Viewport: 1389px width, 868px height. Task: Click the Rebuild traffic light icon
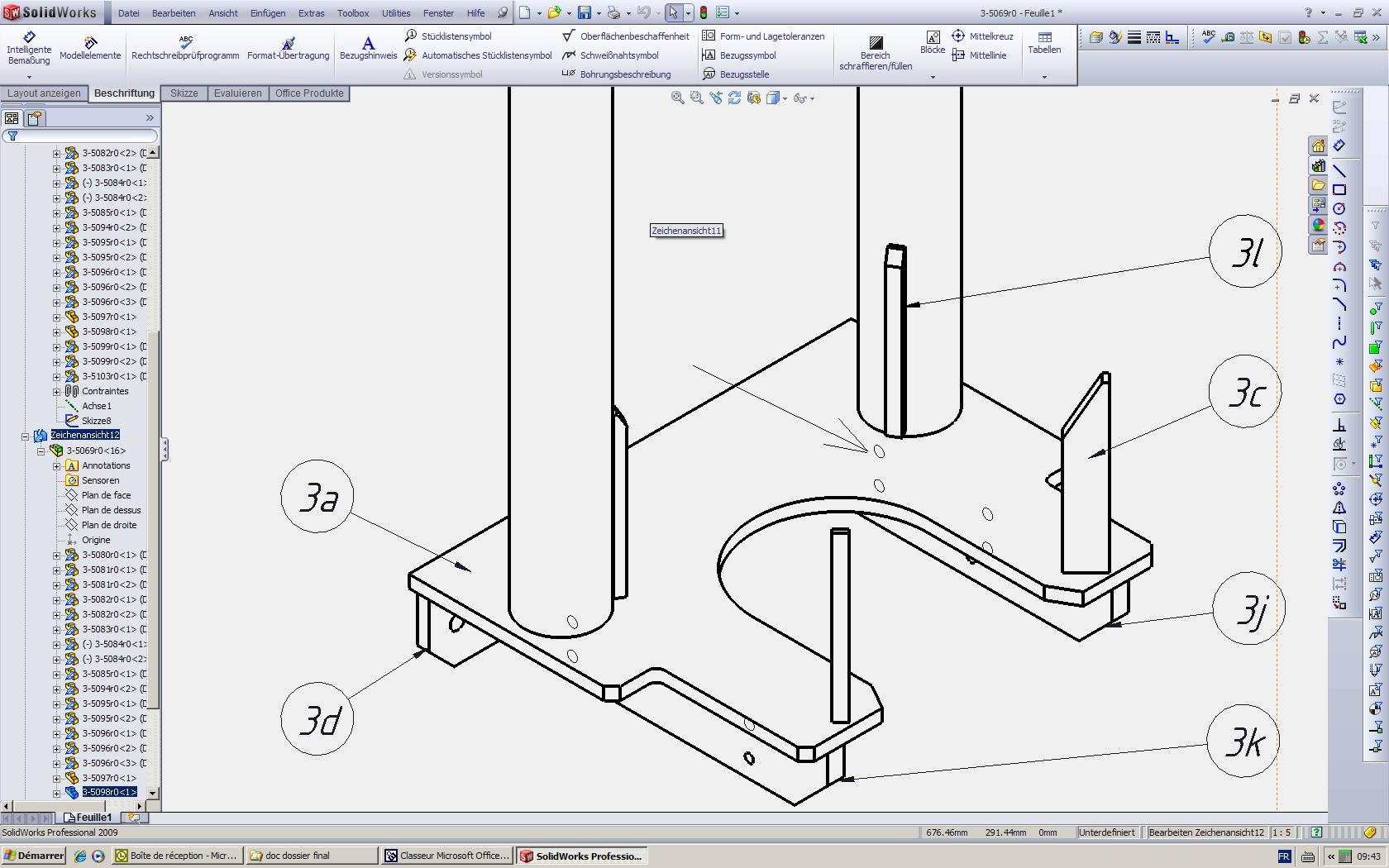(x=704, y=13)
